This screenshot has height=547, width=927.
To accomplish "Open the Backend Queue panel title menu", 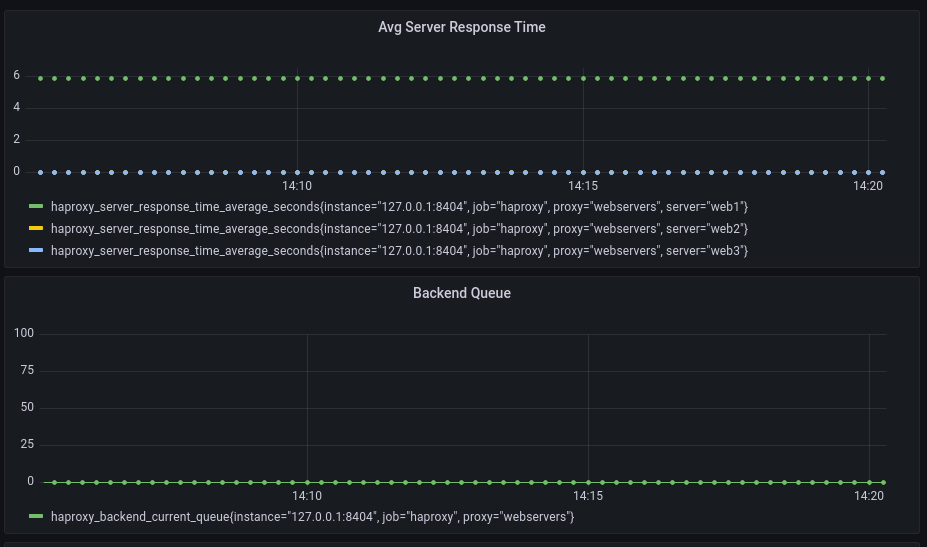I will (462, 293).
